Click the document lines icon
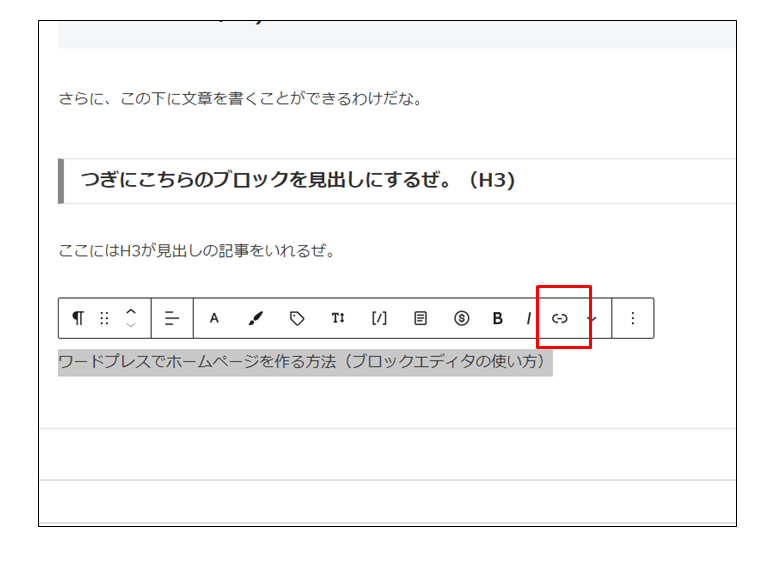Image resolution: width=781 pixels, height=562 pixels. tap(420, 318)
